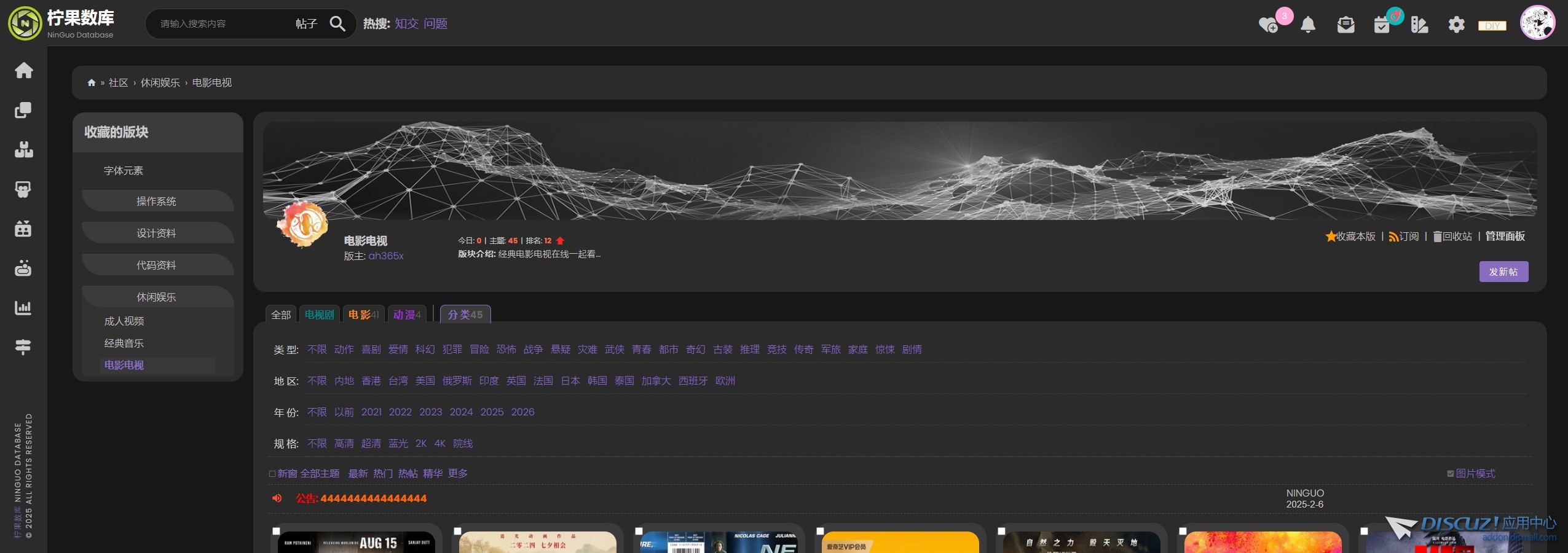1568x553 pixels.
Task: Click the search magnifier icon
Action: click(337, 24)
